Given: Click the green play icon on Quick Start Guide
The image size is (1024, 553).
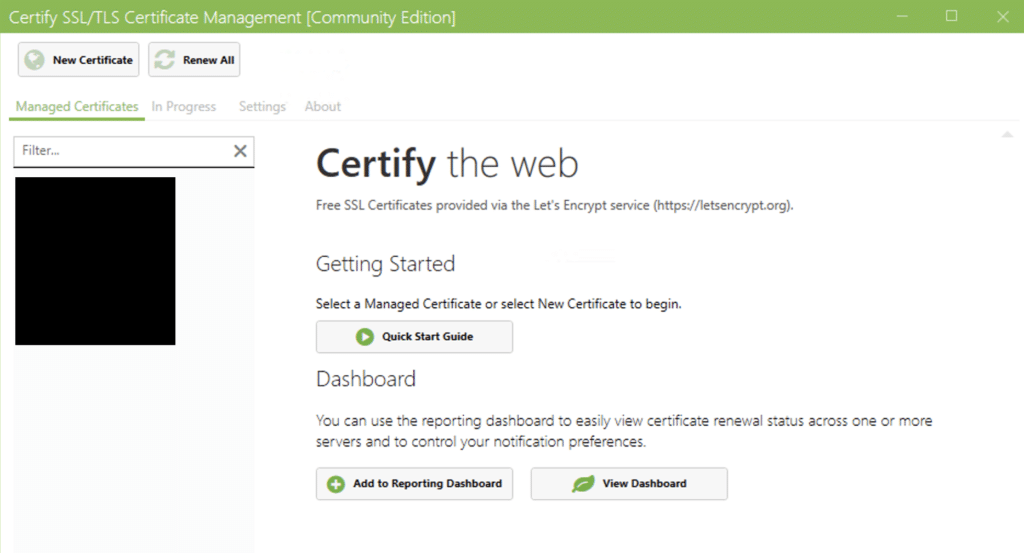Looking at the screenshot, I should pyautogui.click(x=364, y=337).
